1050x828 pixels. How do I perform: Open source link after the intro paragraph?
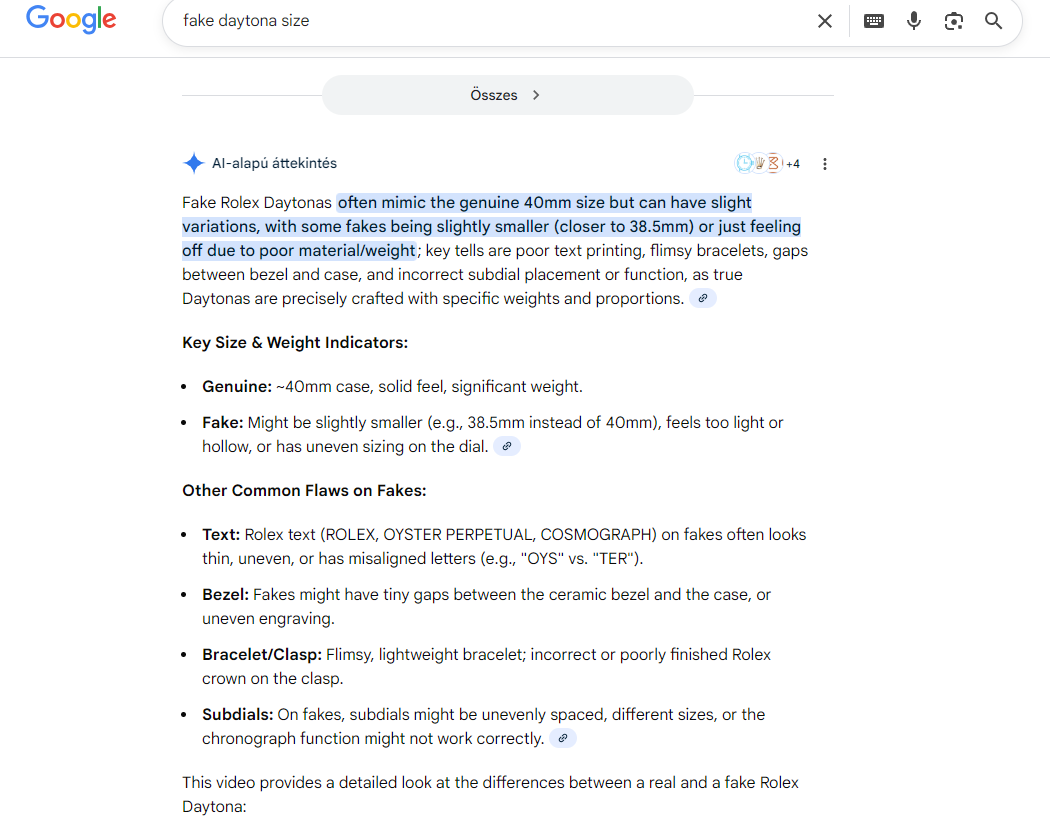tap(703, 298)
